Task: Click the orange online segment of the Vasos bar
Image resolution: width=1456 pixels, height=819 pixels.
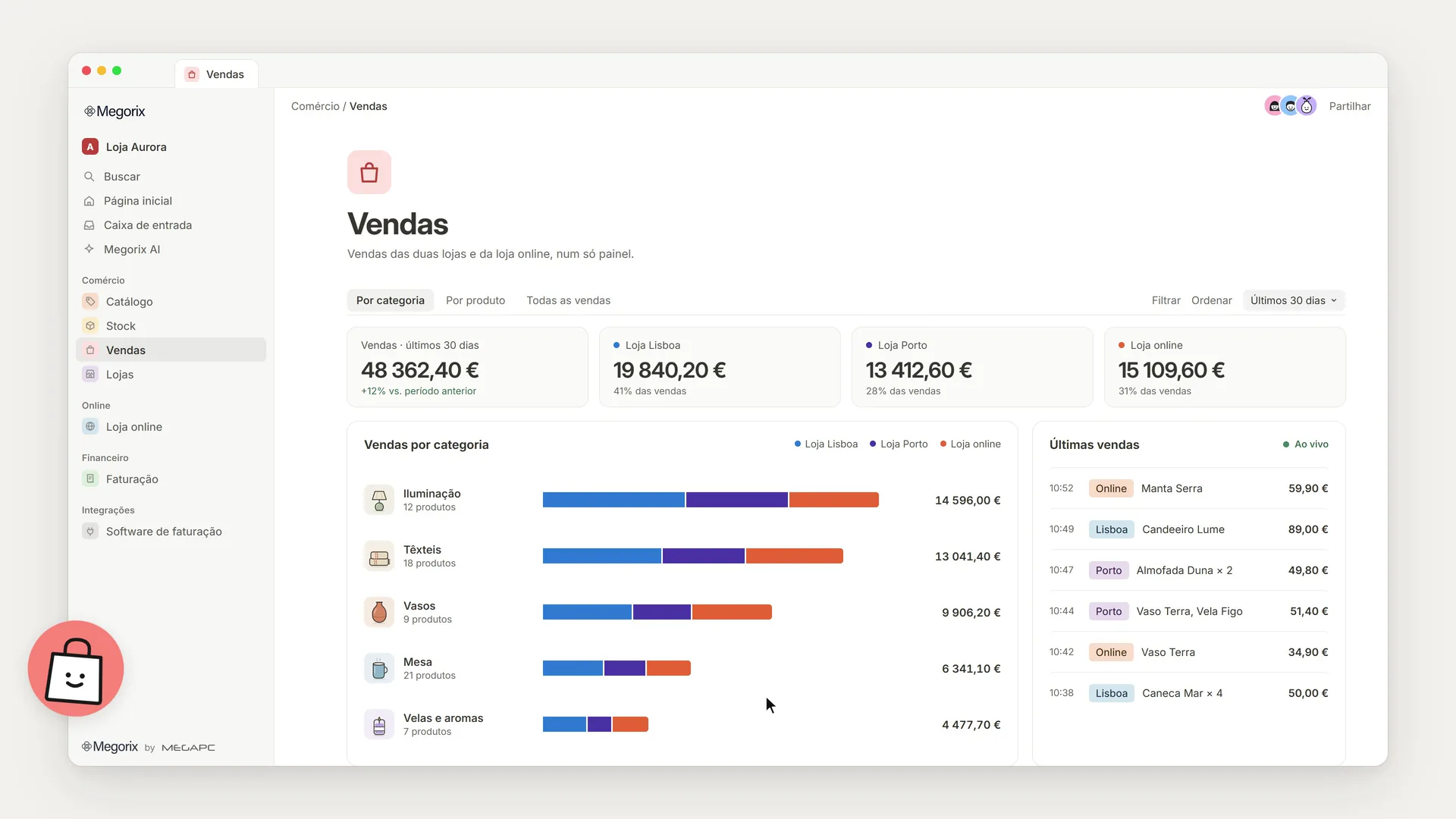Action: [732, 612]
